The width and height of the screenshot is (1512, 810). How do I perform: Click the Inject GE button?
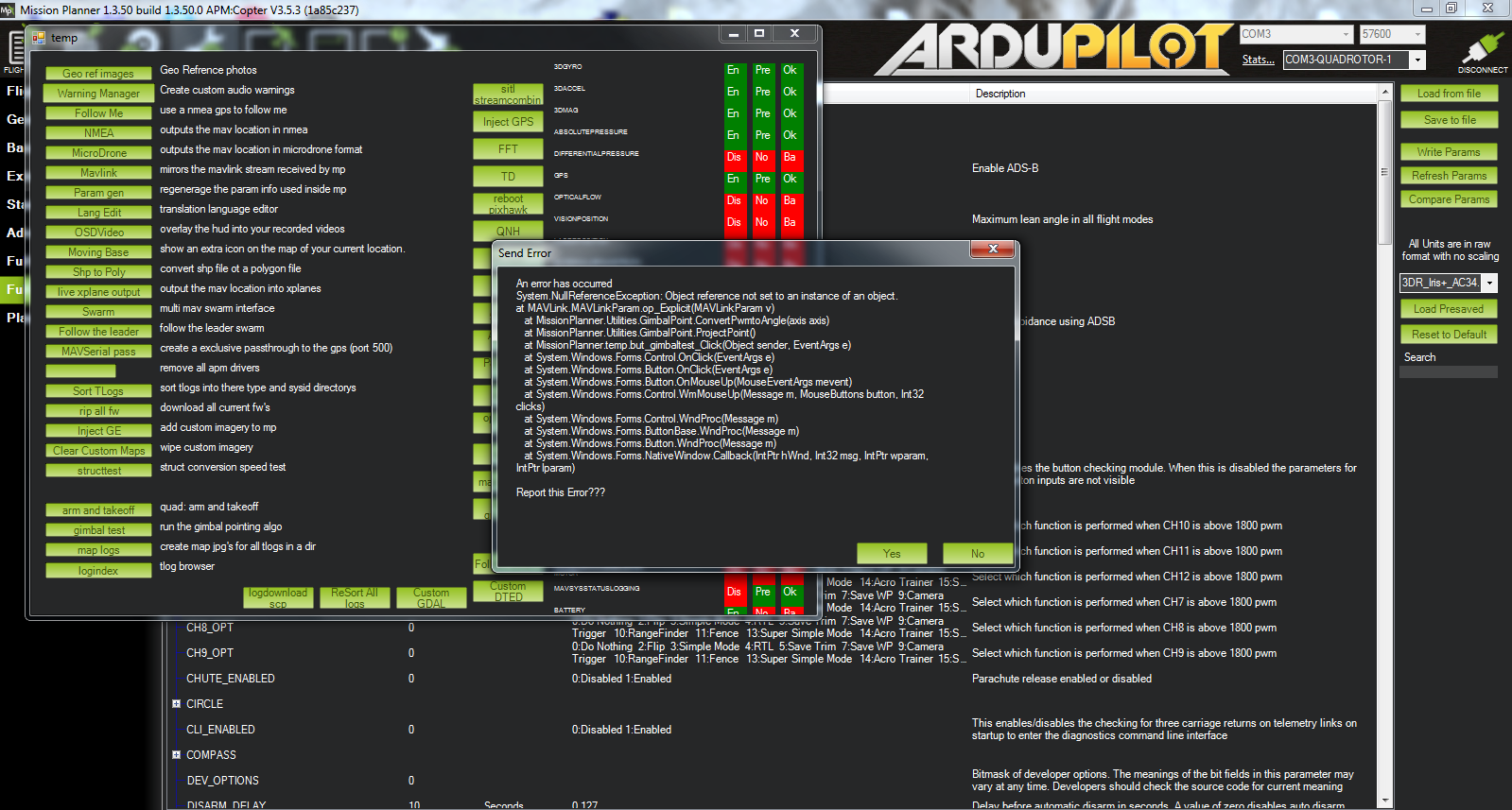[x=98, y=431]
